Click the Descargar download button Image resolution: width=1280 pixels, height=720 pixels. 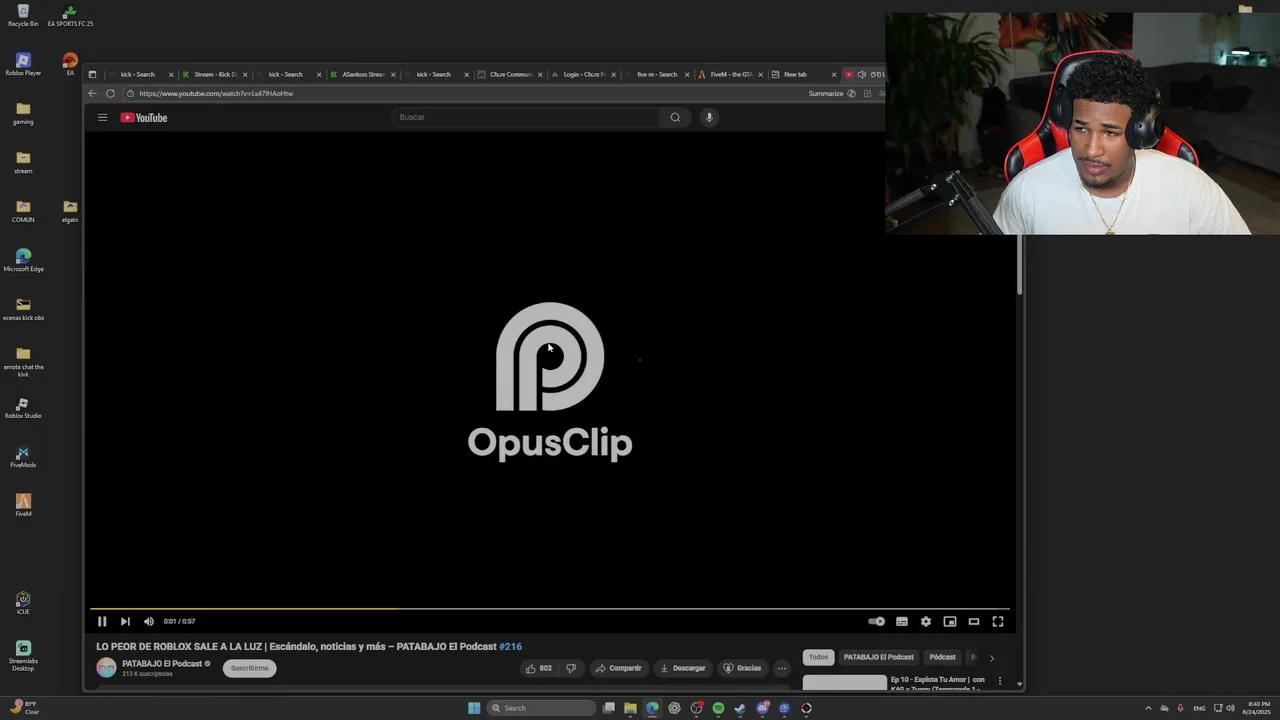[x=683, y=668]
